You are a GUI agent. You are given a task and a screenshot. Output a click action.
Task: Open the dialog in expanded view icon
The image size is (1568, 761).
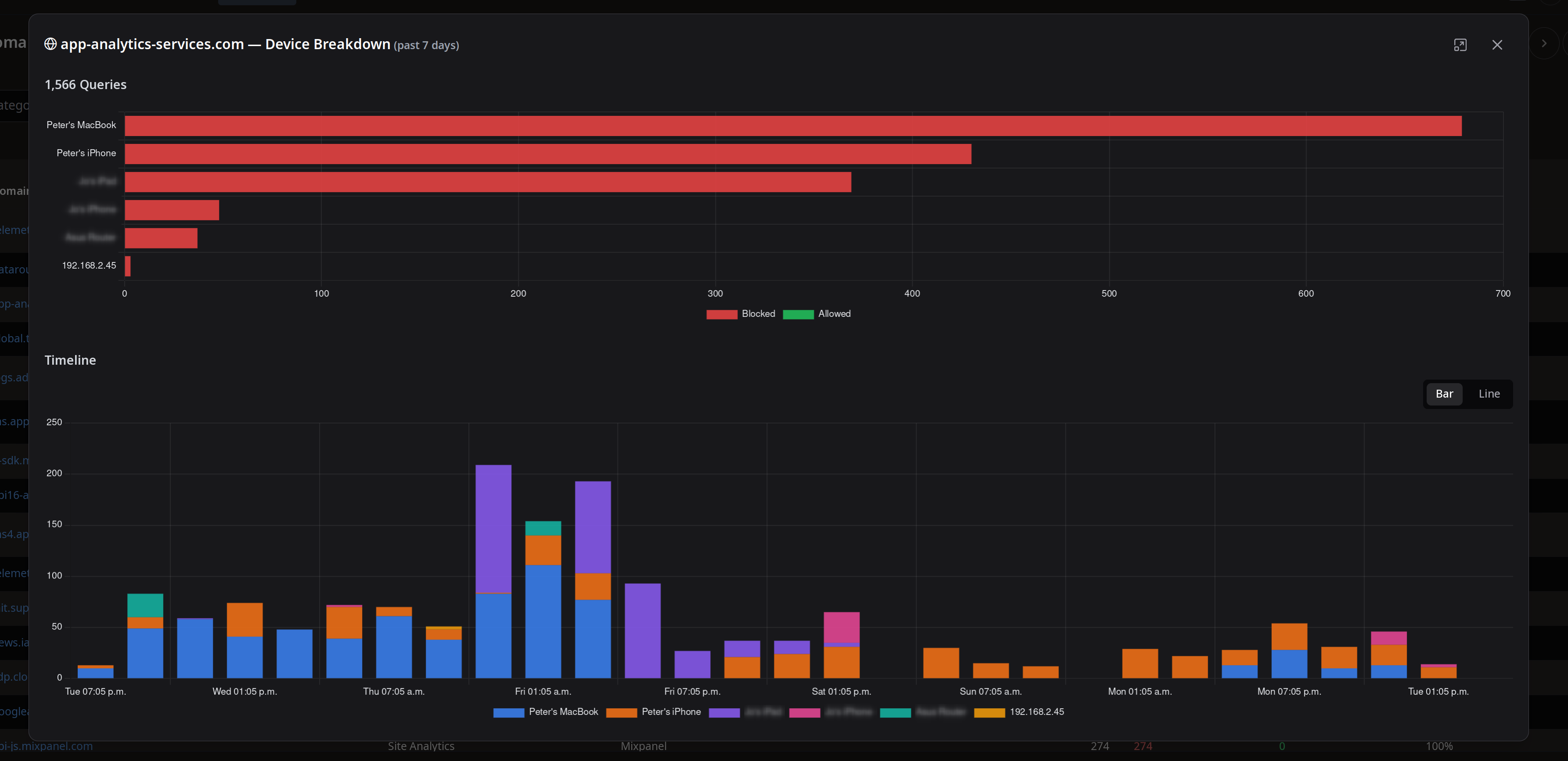[1460, 45]
